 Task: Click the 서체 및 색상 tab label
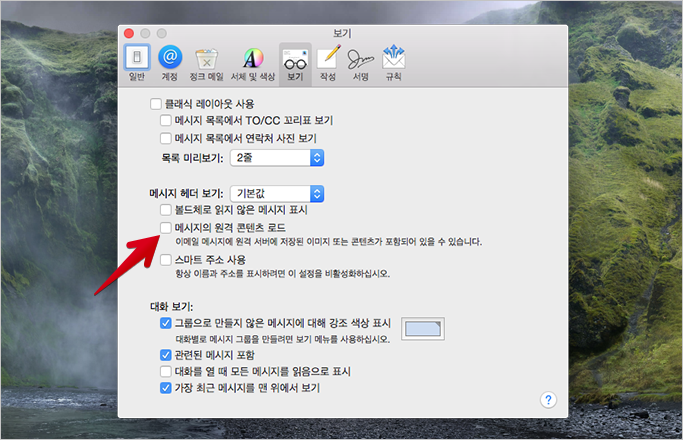(x=253, y=77)
